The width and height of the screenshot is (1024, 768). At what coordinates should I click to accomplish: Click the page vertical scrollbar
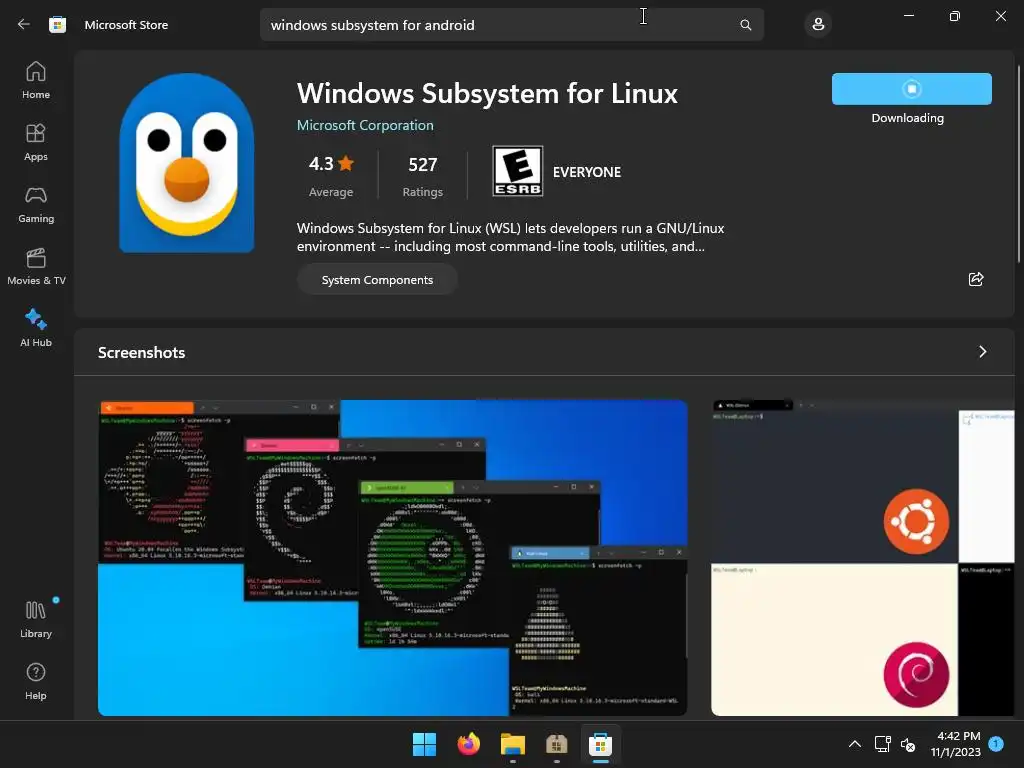coord(1019,163)
